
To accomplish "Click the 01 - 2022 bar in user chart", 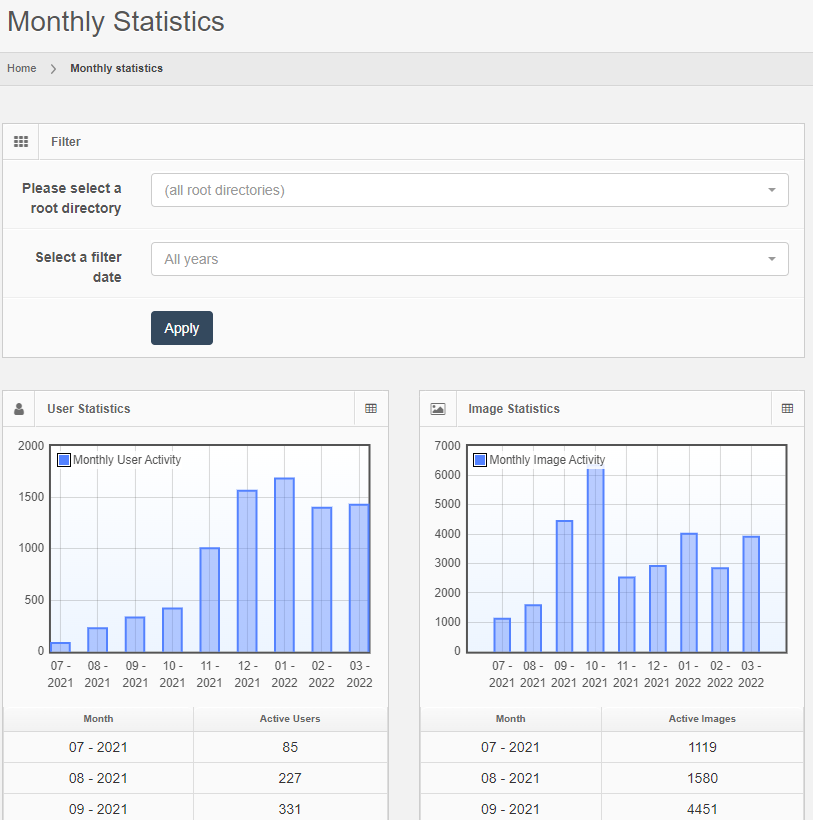I will pos(284,565).
